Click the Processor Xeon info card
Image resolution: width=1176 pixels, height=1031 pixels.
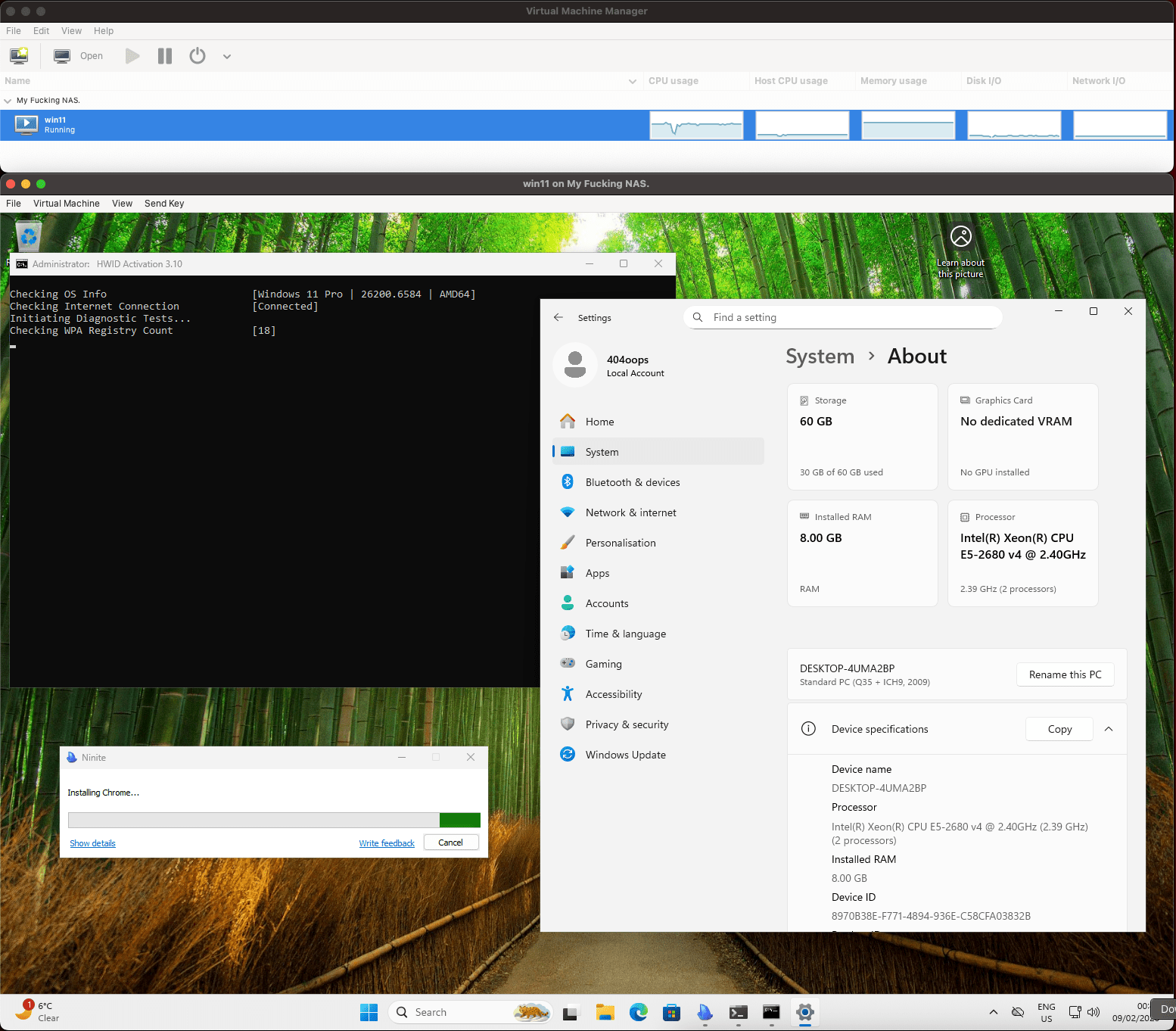point(1023,553)
